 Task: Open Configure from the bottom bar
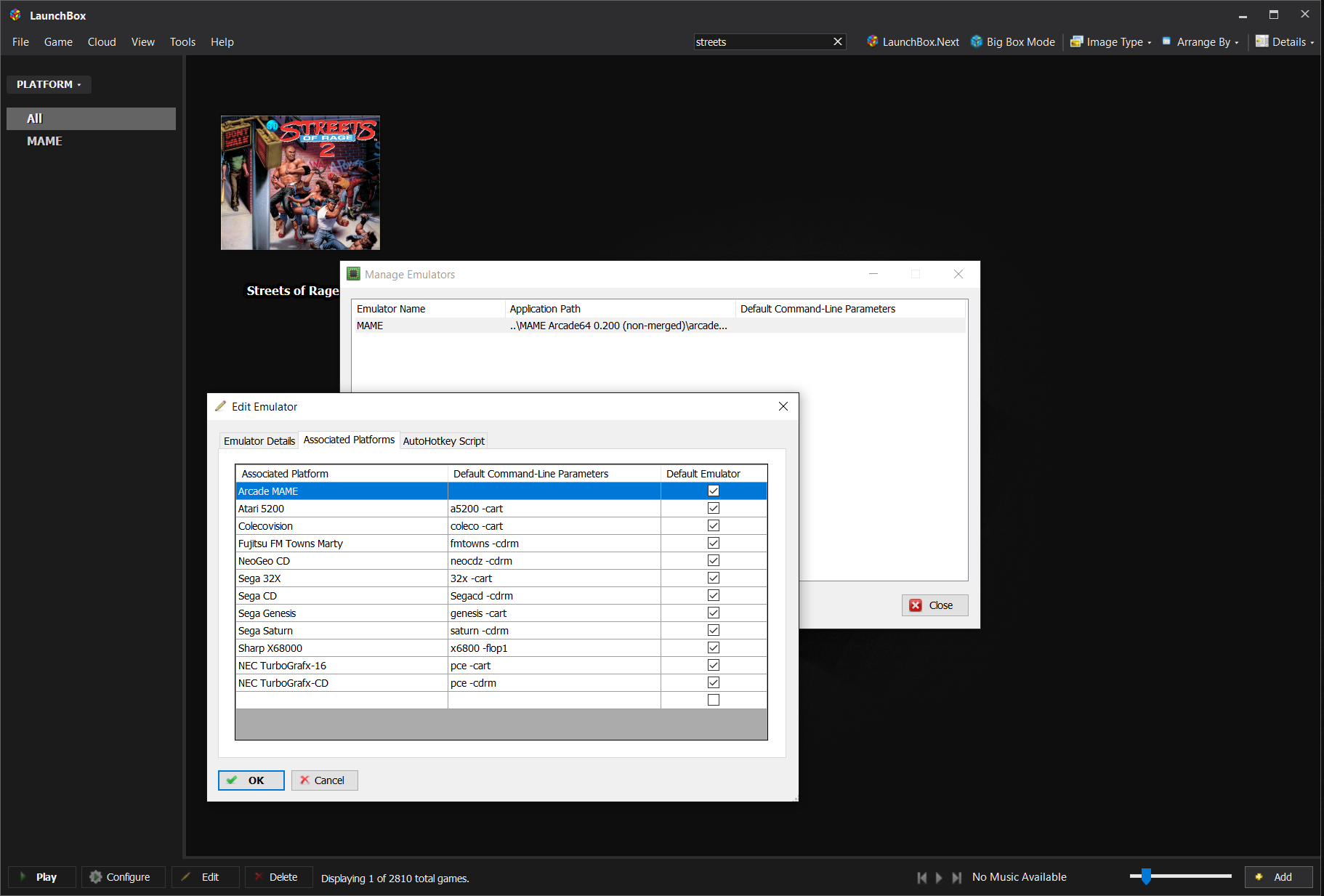pos(124,877)
